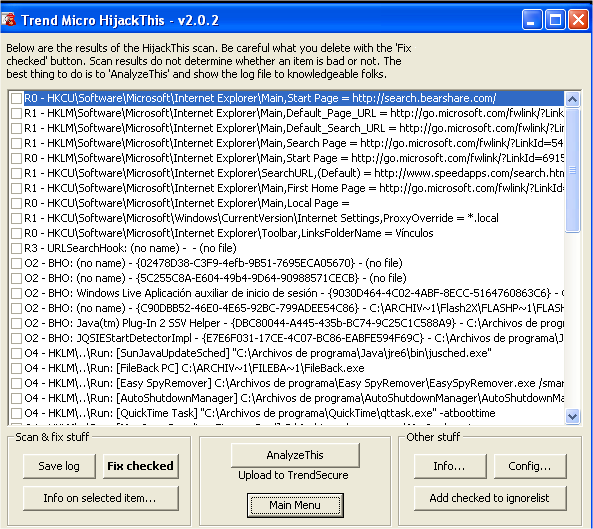Check the search.bearshare.com Start Page entry checkbox
The height and width of the screenshot is (529, 593).
16,98
